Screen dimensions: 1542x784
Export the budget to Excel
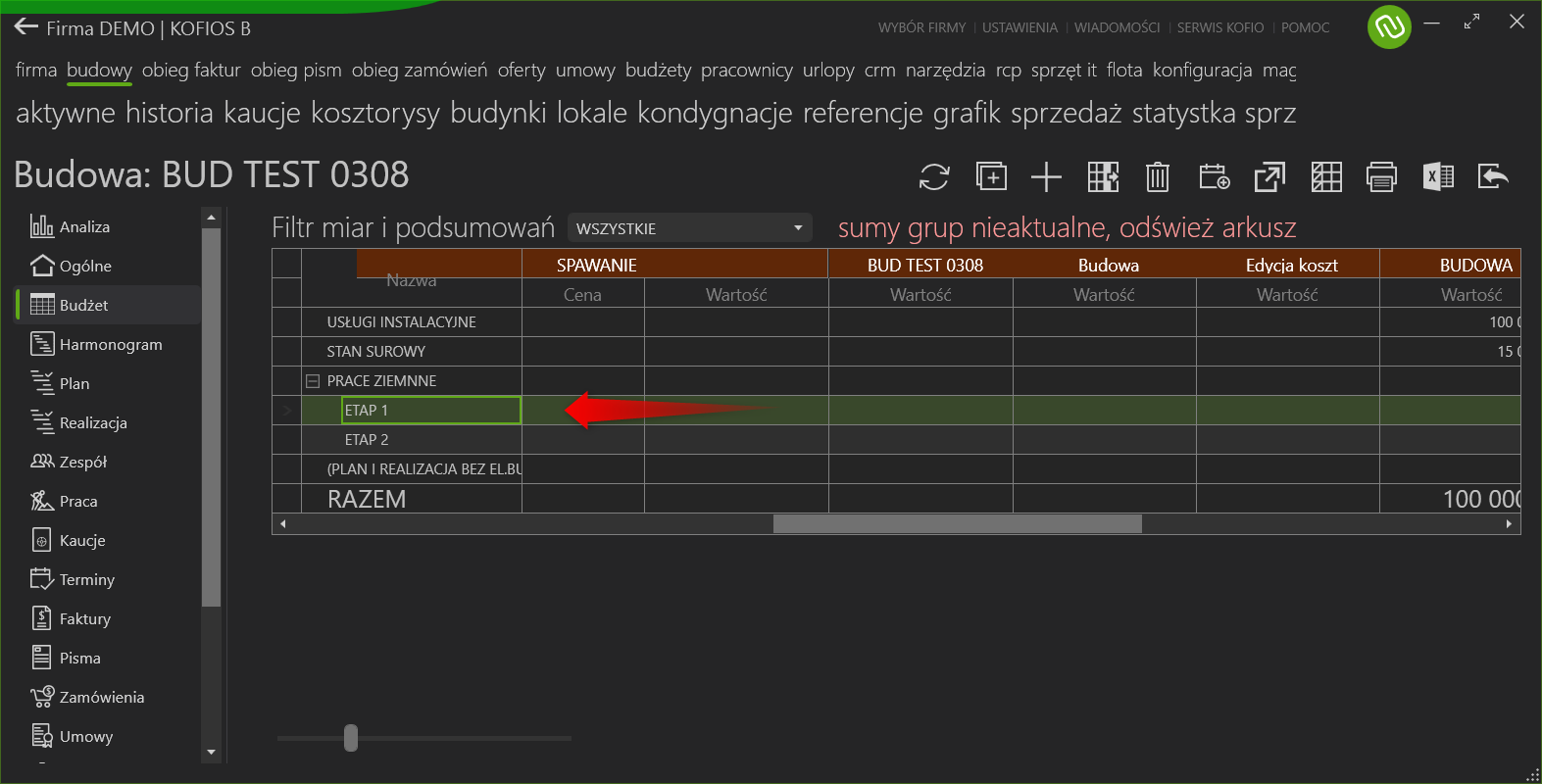click(x=1438, y=176)
